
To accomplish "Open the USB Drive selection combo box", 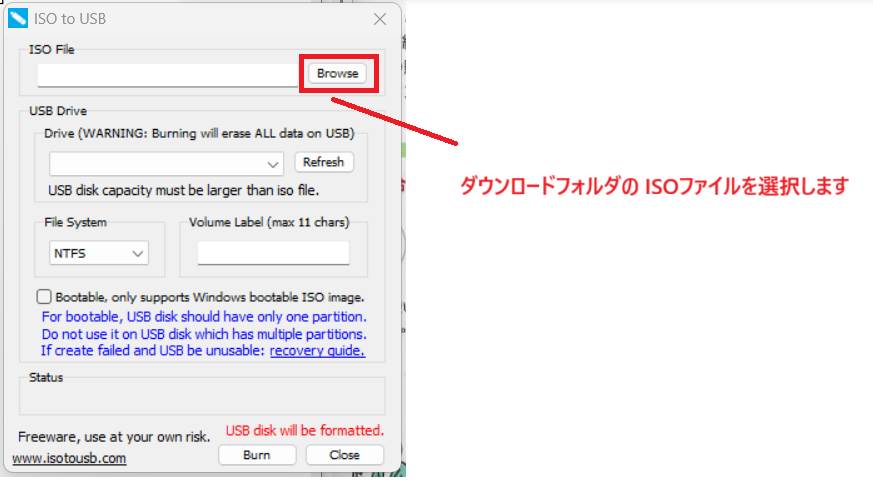I will [x=166, y=163].
